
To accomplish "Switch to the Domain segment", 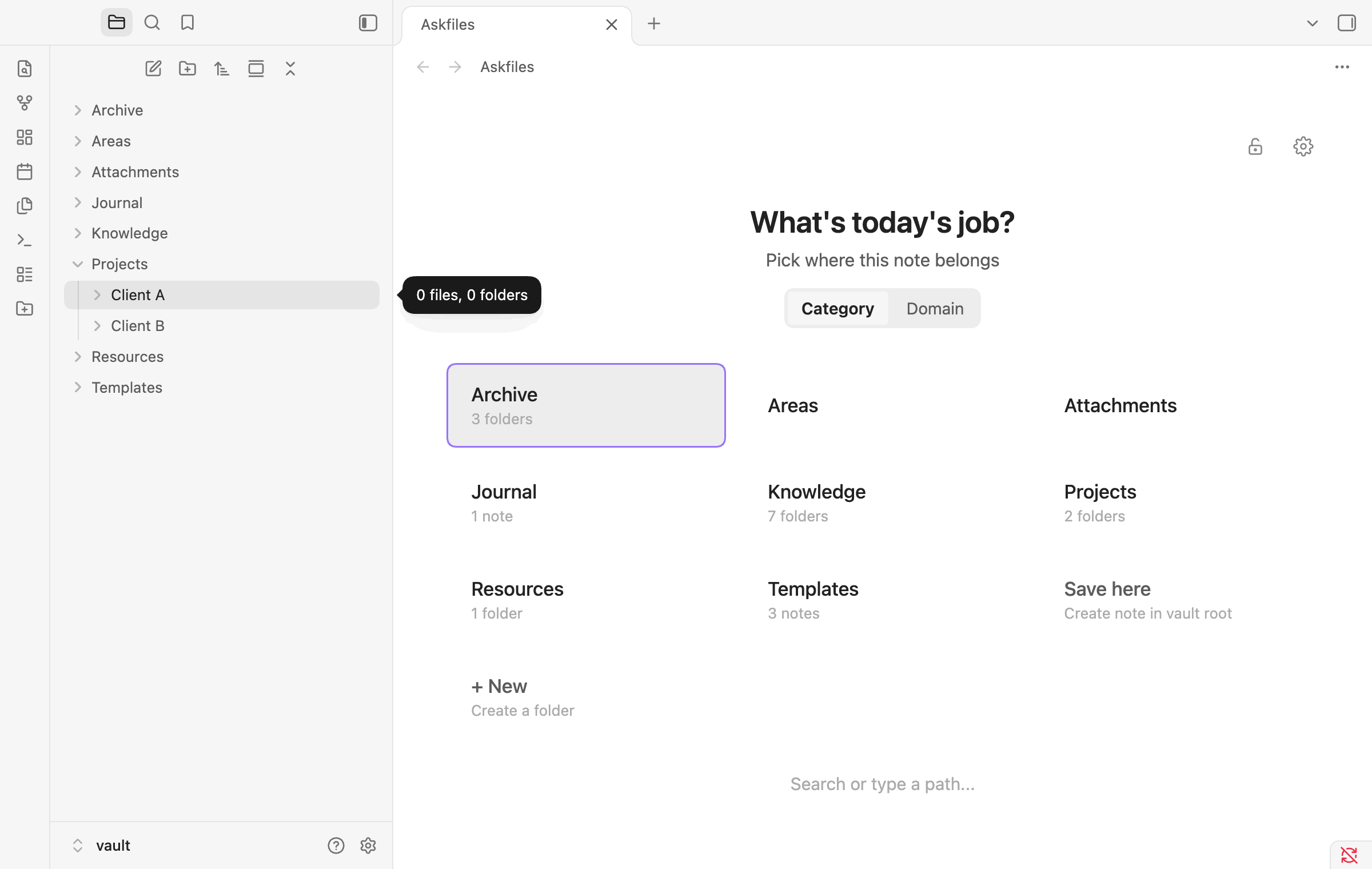I will [935, 309].
